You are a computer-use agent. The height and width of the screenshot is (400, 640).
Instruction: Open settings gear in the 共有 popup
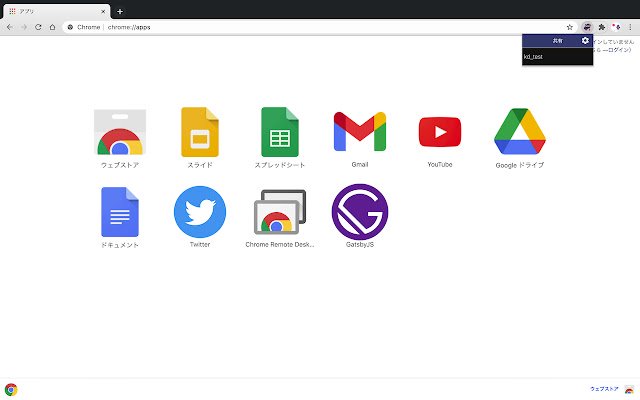coord(585,40)
